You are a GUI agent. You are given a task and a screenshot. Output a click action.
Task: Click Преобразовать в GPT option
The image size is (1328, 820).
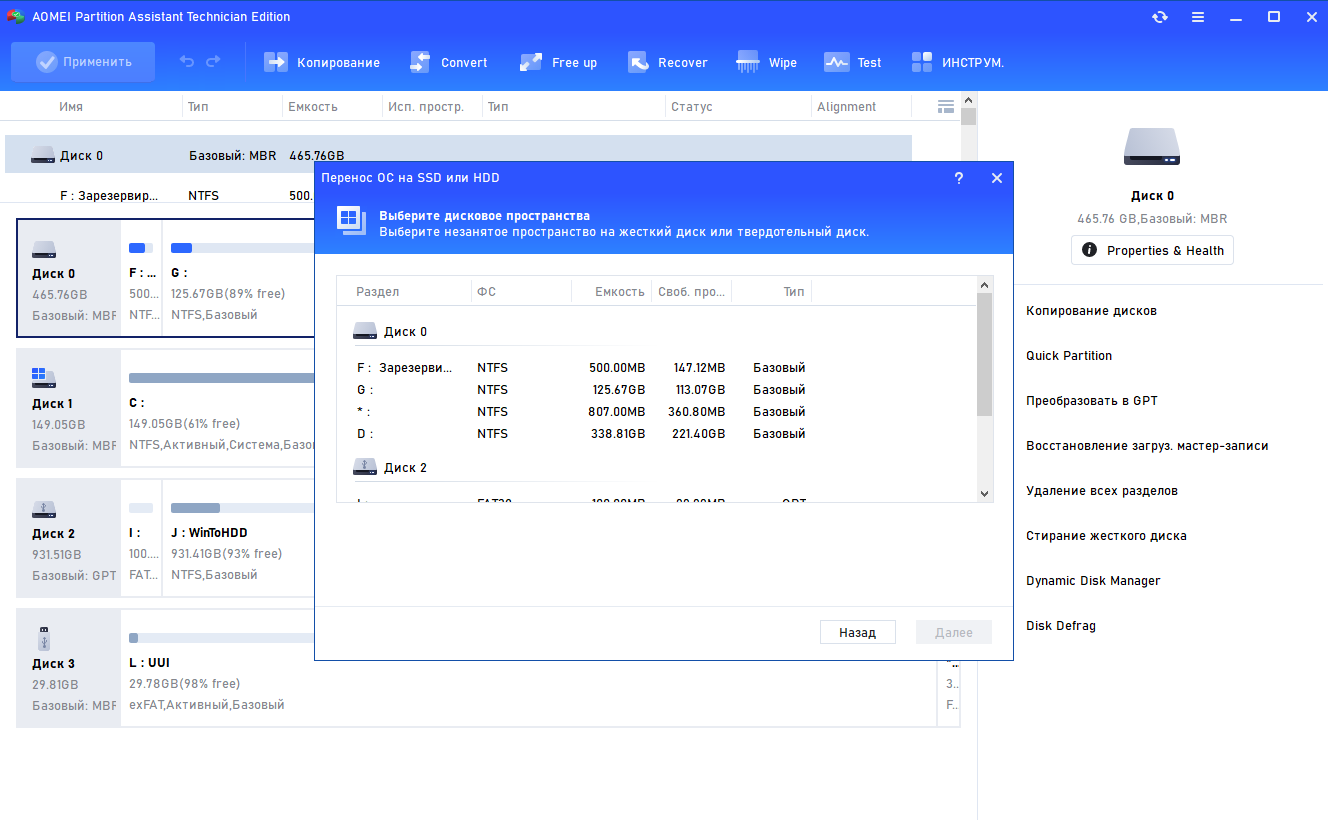pos(1092,401)
